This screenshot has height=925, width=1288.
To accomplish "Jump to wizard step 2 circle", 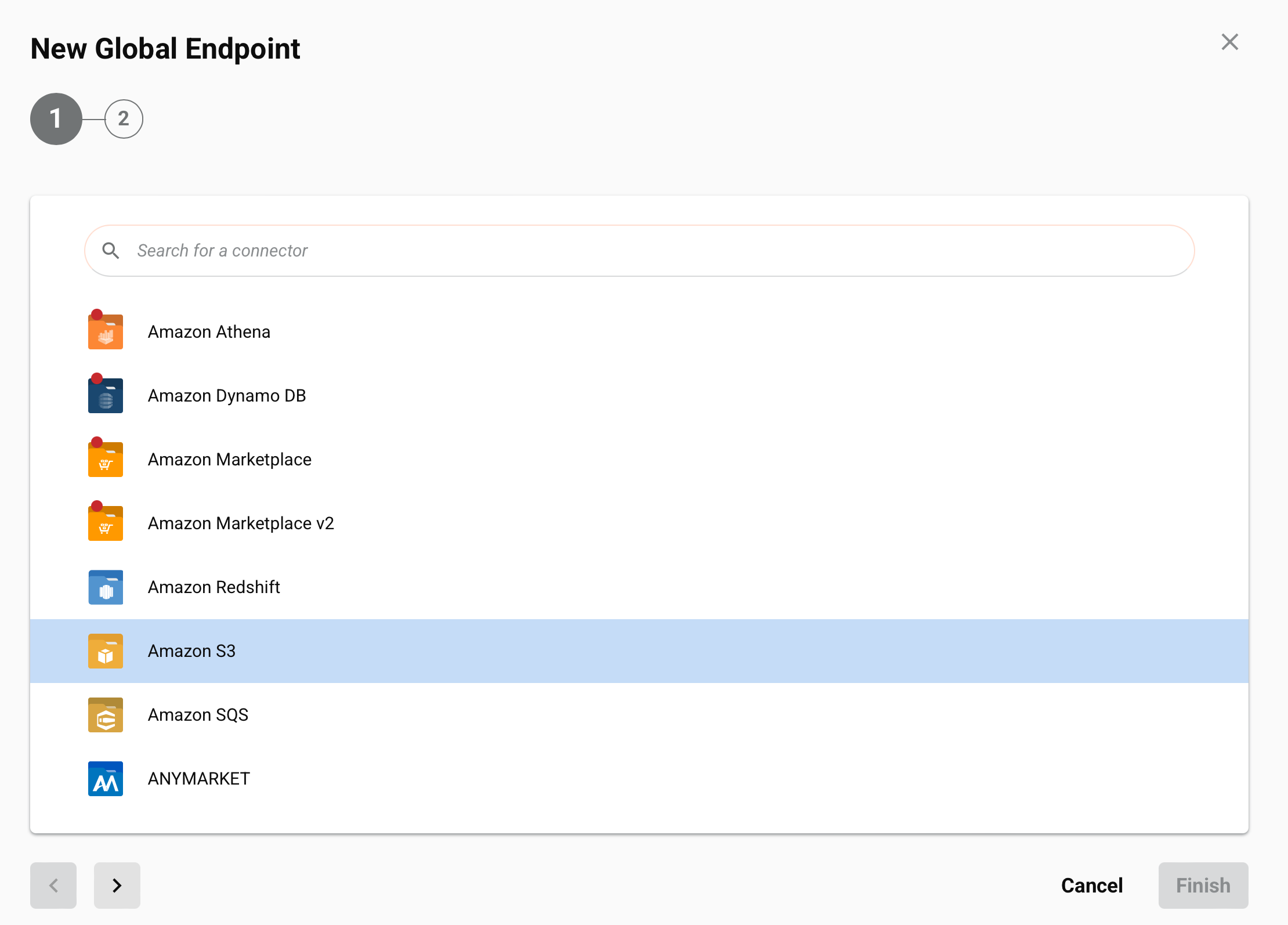I will tap(124, 119).
